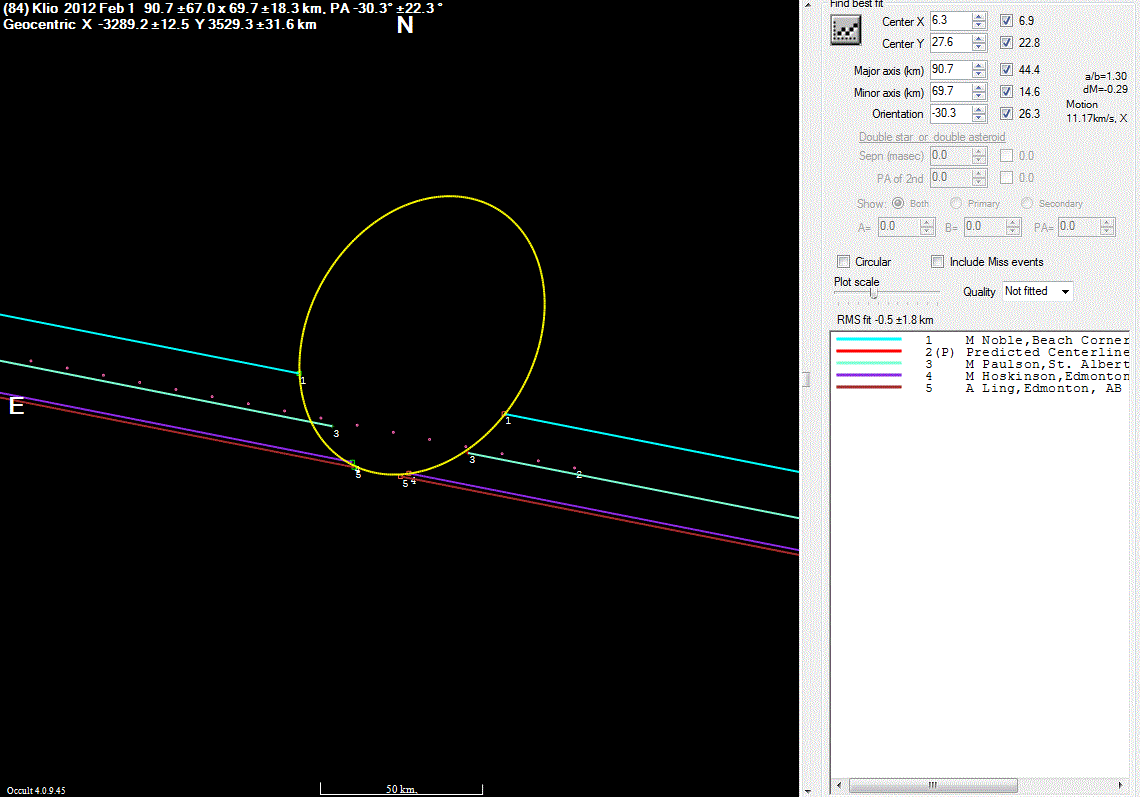This screenshot has width=1140, height=797.
Task: Uncheck the Center X fit checkbox
Action: [1006, 21]
